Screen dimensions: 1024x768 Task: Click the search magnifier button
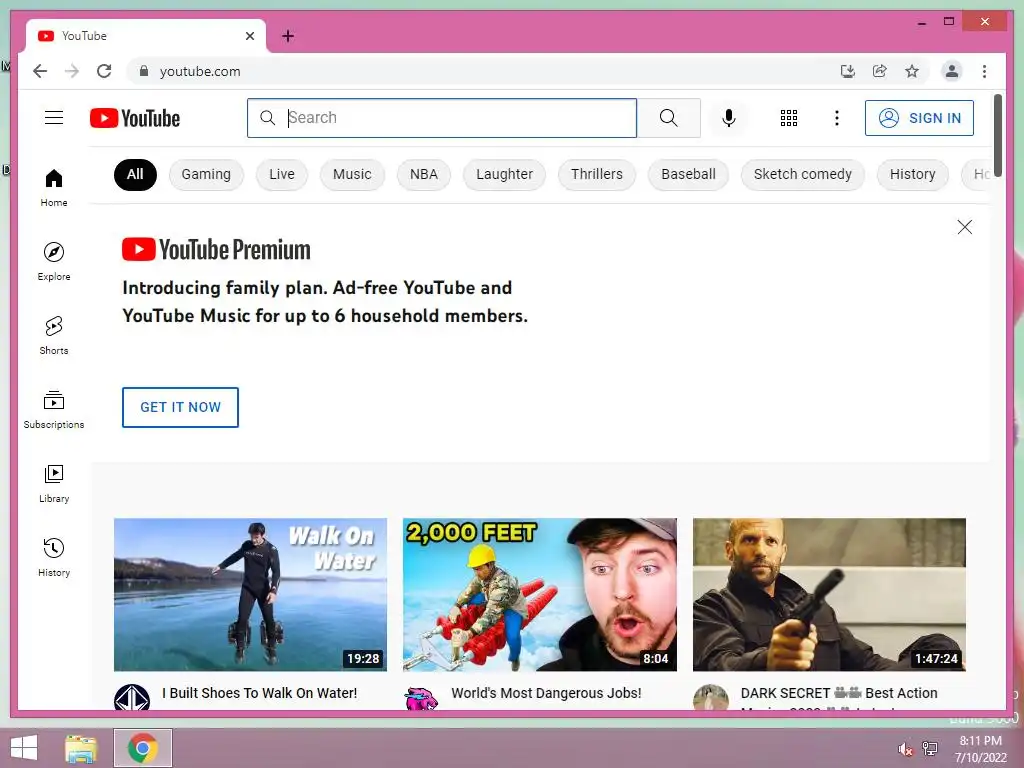coord(668,118)
